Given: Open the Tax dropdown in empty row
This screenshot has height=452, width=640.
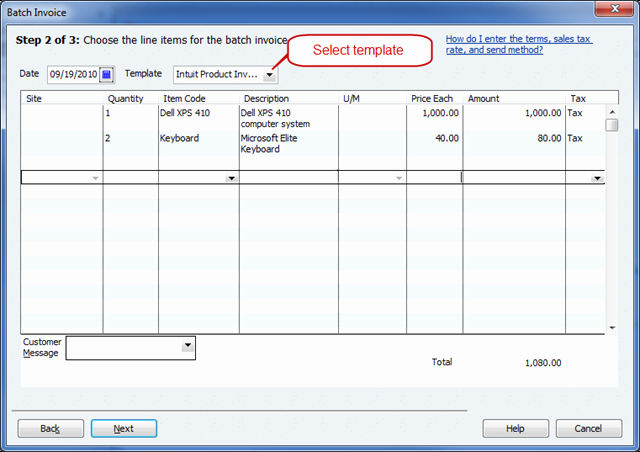Looking at the screenshot, I should coord(598,178).
